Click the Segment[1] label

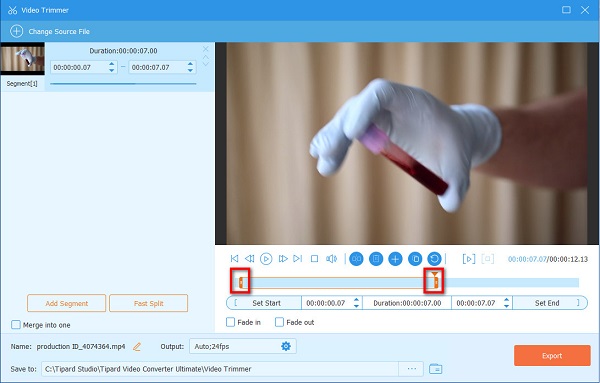[22, 83]
